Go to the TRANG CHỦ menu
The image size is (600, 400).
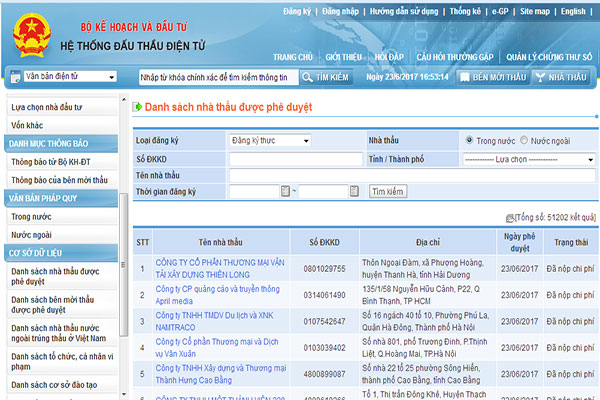pos(292,57)
